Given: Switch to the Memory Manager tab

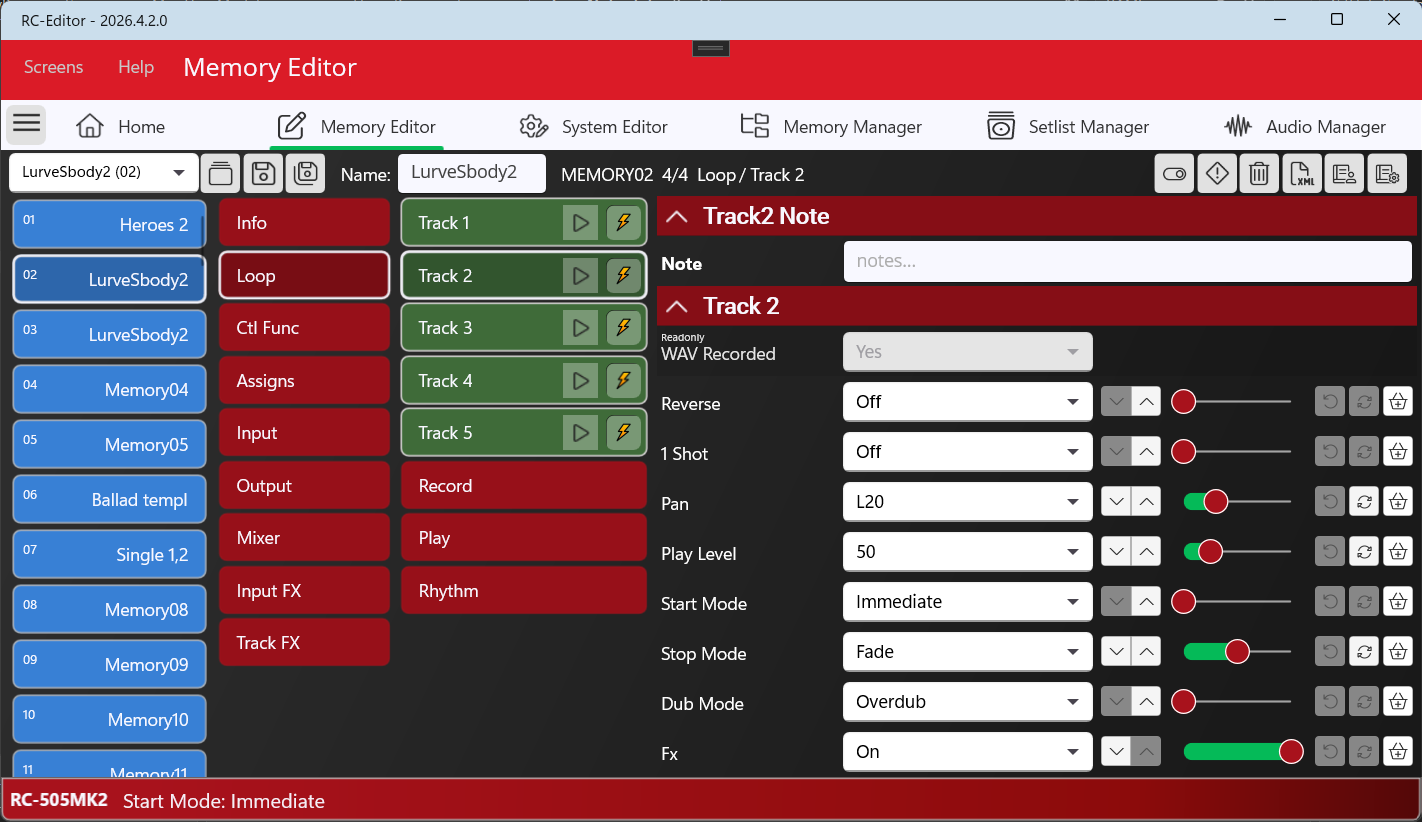Looking at the screenshot, I should point(831,127).
